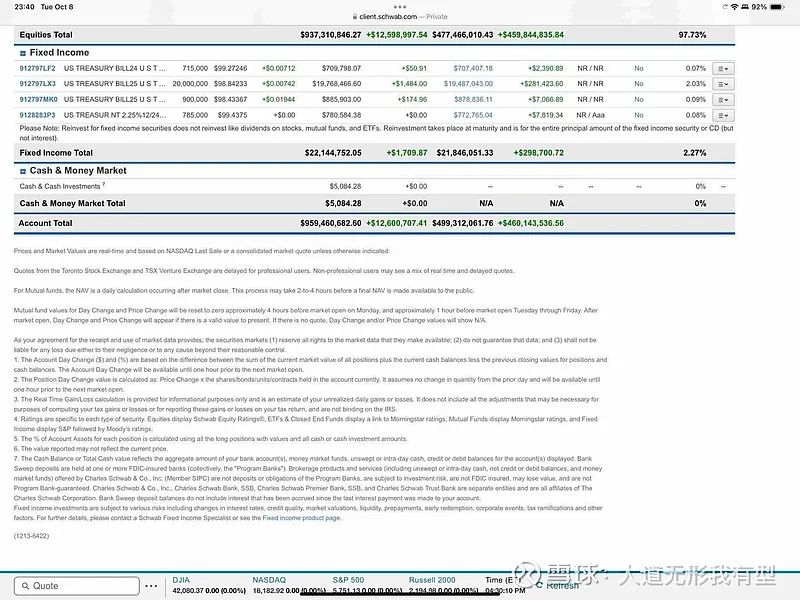Select the Account Total value $959,460,682.60
This screenshot has width=800, height=600.
pyautogui.click(x=331, y=223)
